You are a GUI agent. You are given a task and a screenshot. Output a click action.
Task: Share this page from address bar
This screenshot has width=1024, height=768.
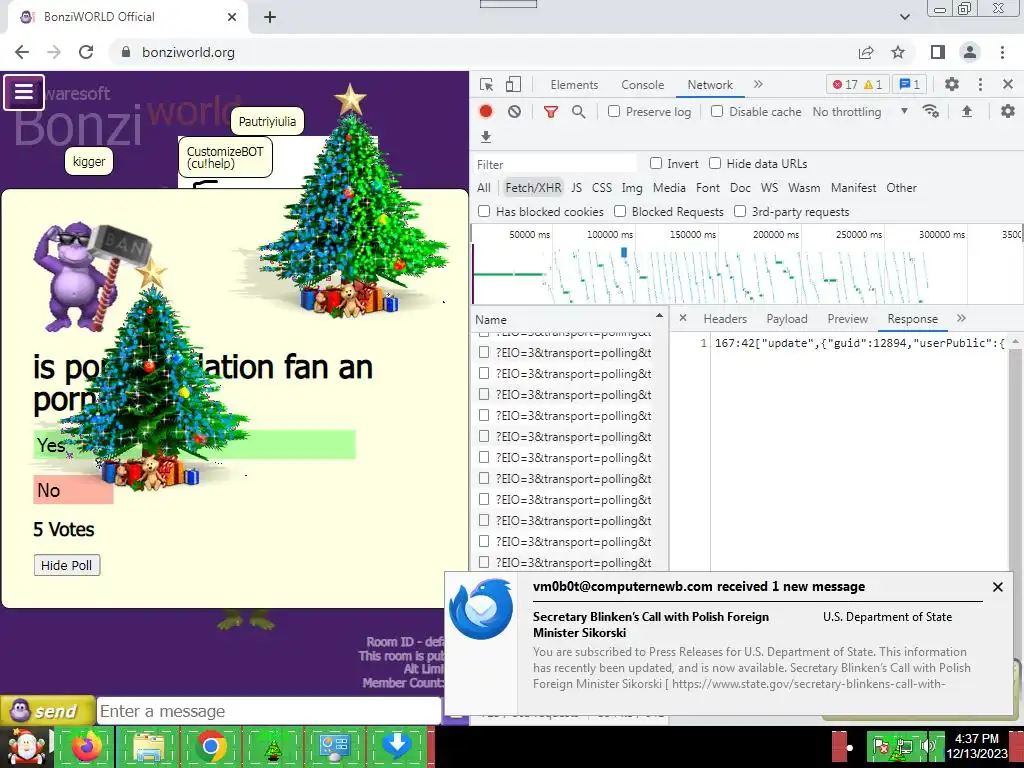[x=866, y=52]
